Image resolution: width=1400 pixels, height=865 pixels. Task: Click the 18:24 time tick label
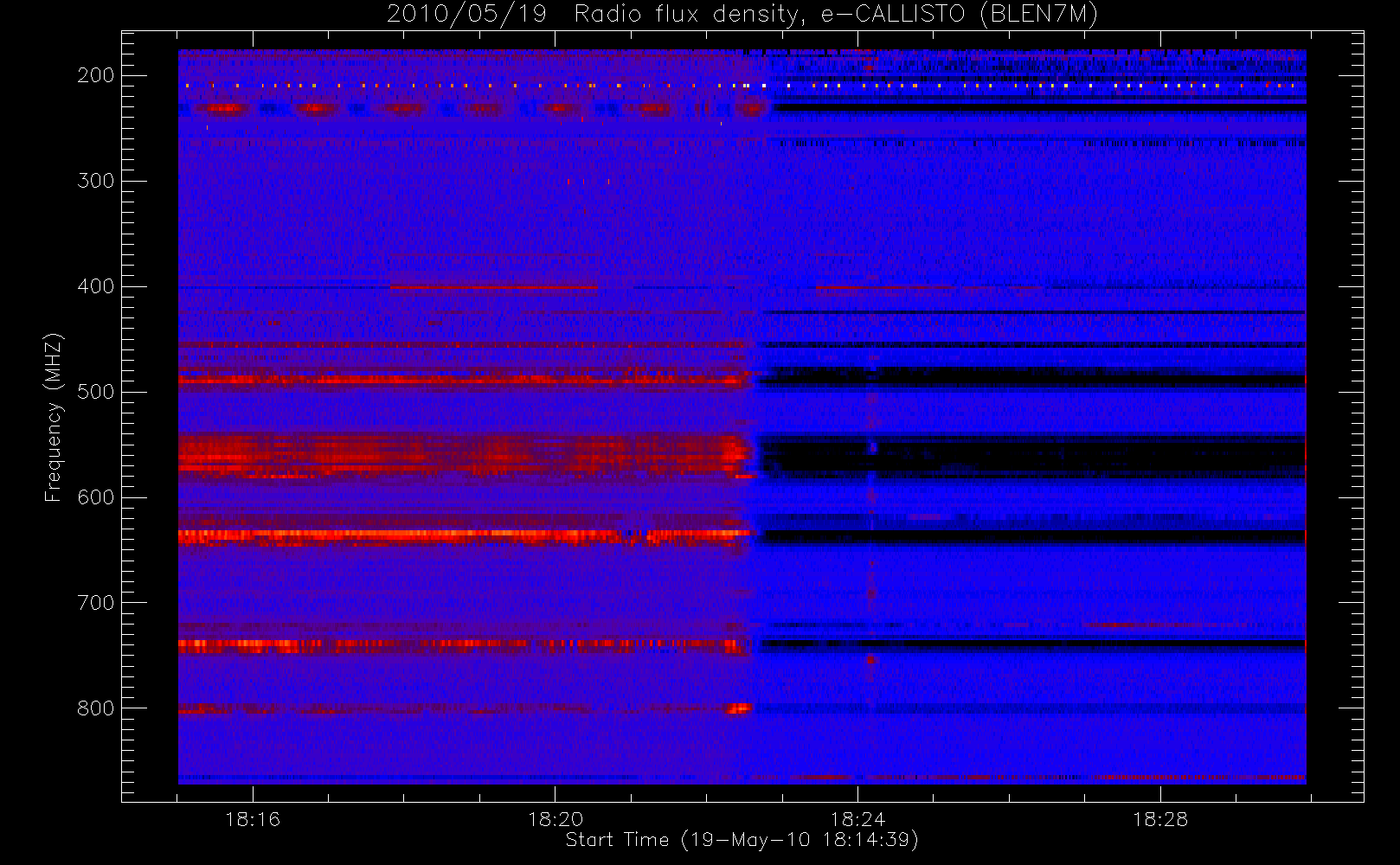pos(857,819)
